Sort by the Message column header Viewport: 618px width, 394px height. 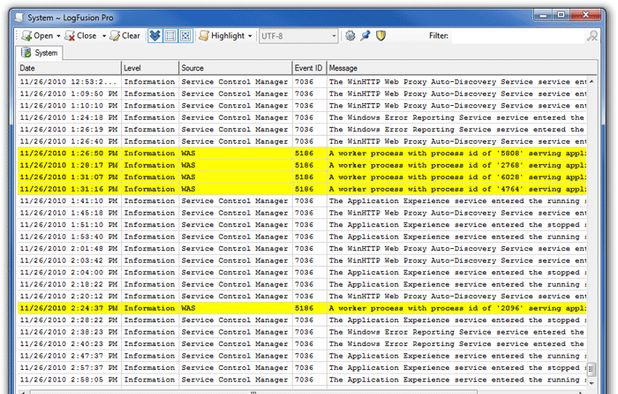tap(462, 68)
